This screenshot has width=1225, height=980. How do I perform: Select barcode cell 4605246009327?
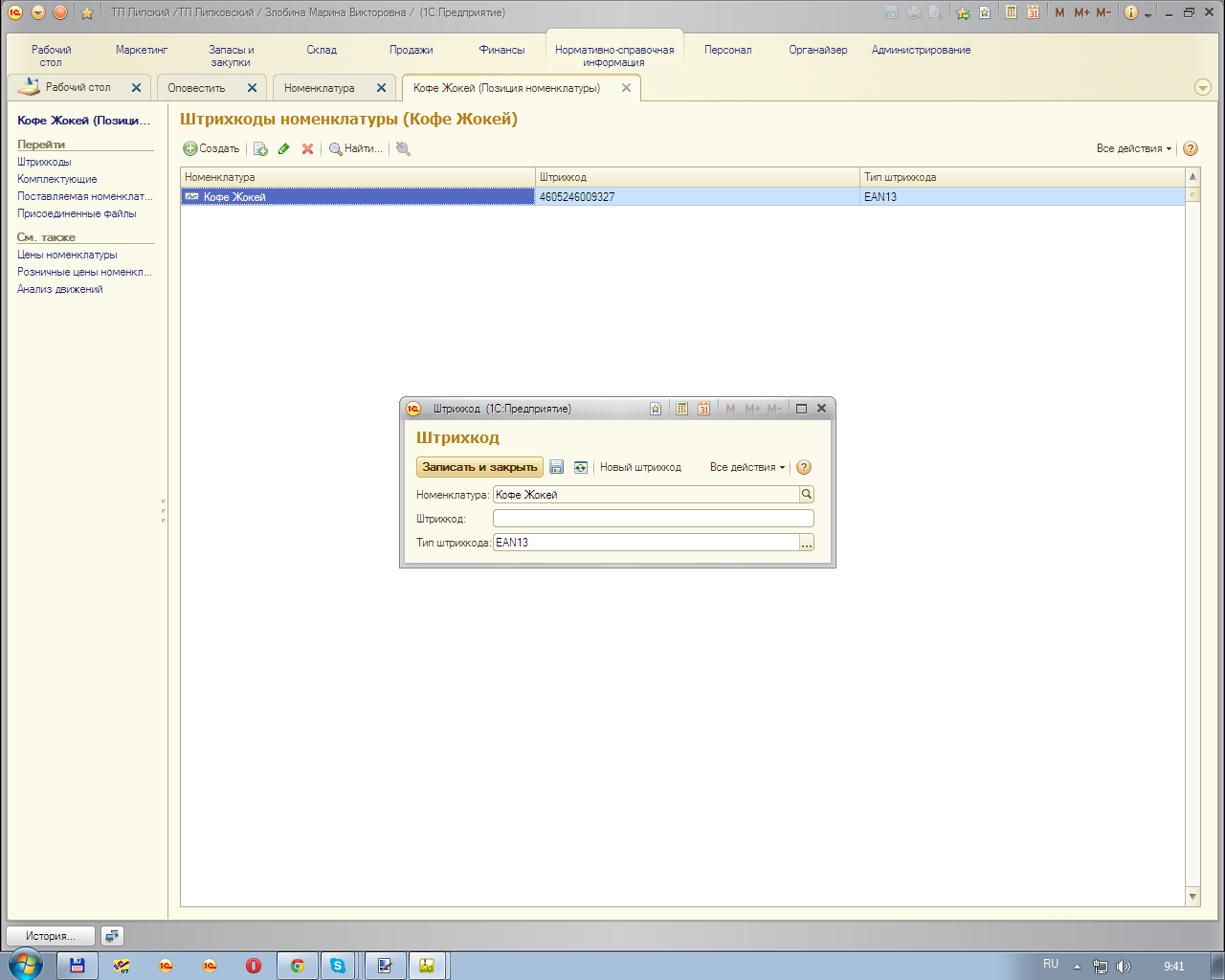pos(698,196)
